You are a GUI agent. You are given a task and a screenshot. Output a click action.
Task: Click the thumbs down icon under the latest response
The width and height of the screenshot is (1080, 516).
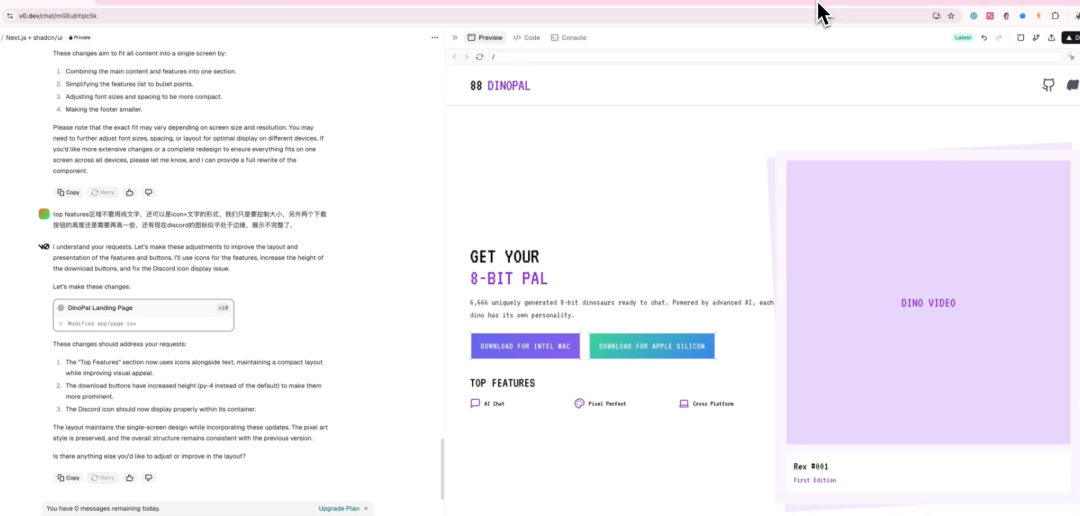click(148, 478)
